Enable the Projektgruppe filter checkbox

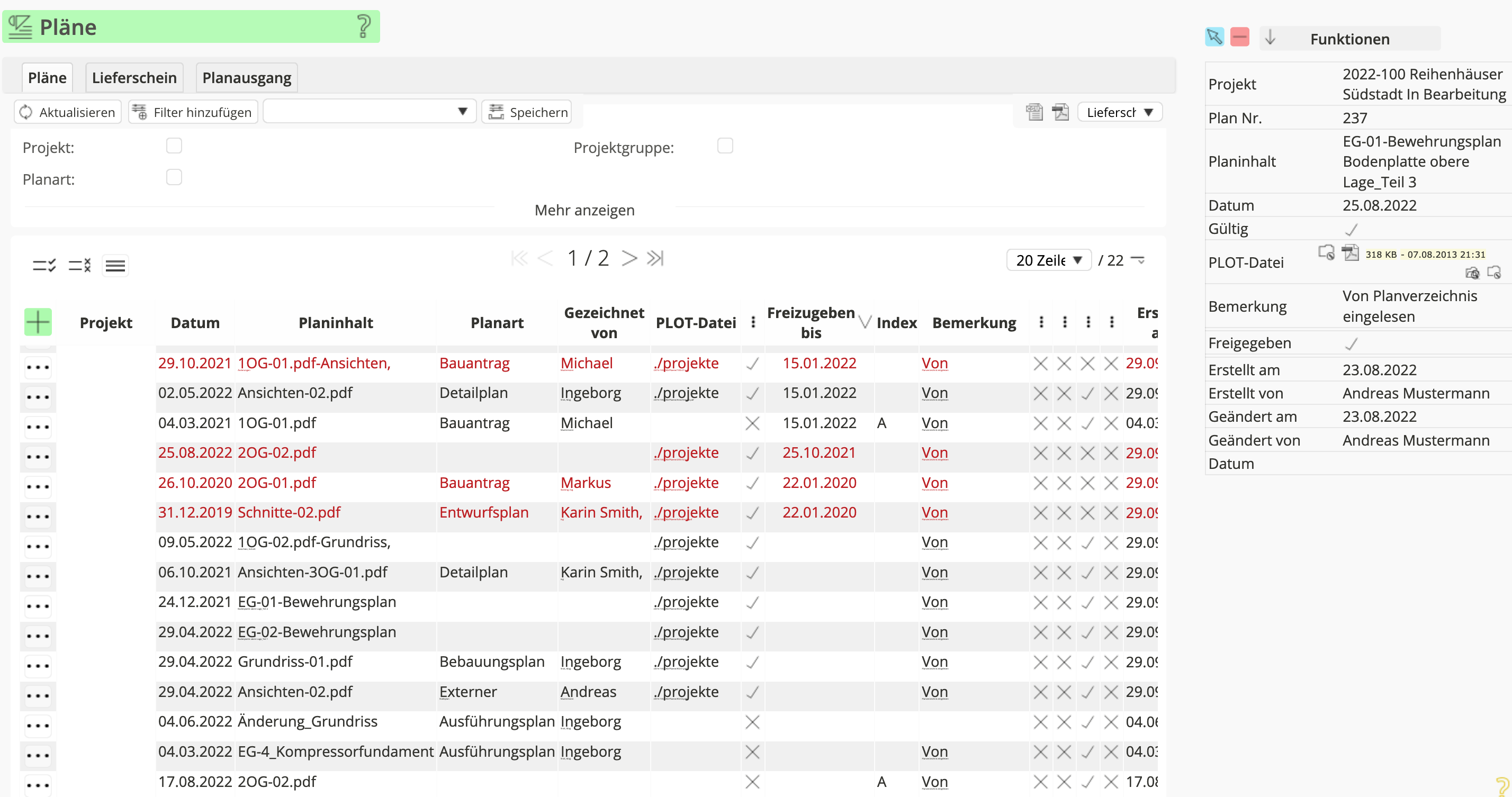point(725,146)
